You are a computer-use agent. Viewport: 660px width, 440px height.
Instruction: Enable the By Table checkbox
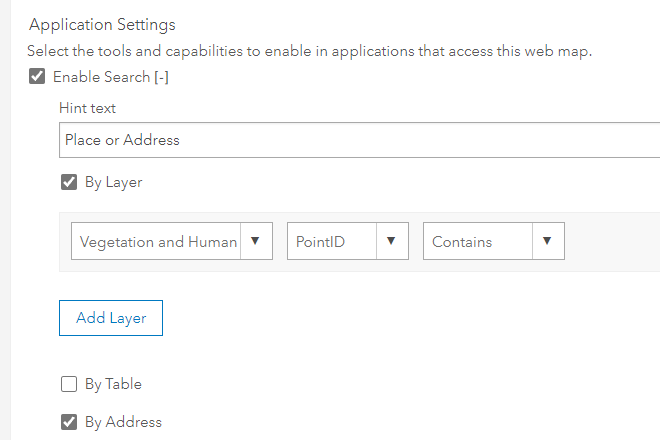[x=69, y=384]
